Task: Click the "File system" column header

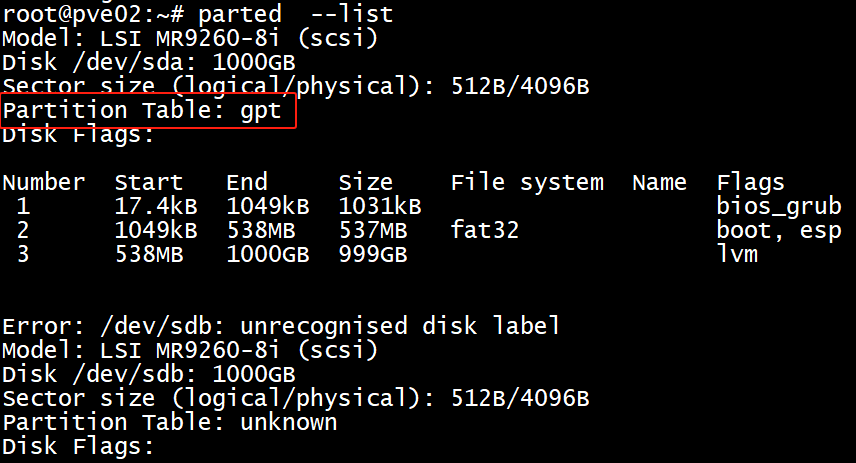Action: click(x=527, y=182)
